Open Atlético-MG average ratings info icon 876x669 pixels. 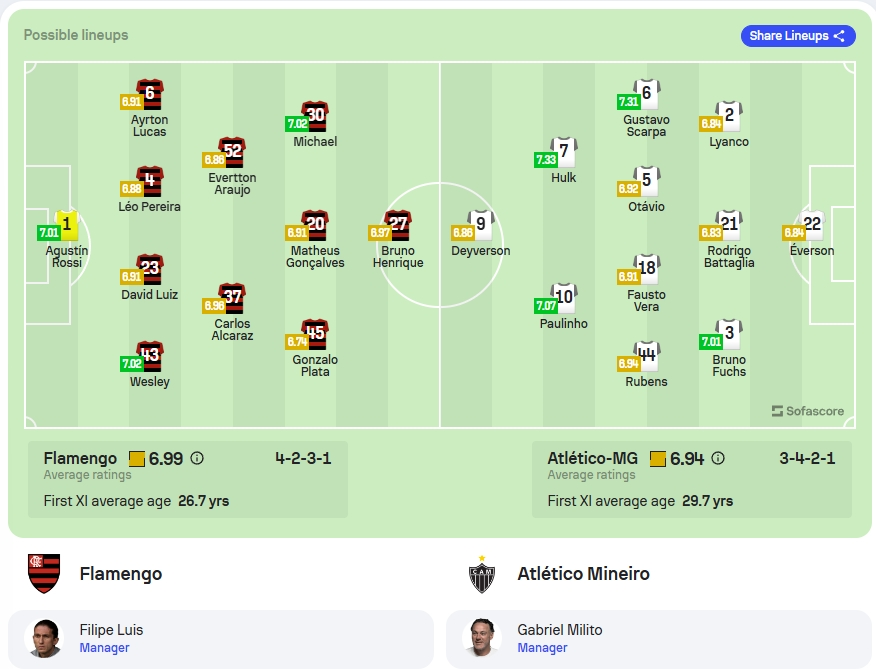pyautogui.click(x=718, y=458)
